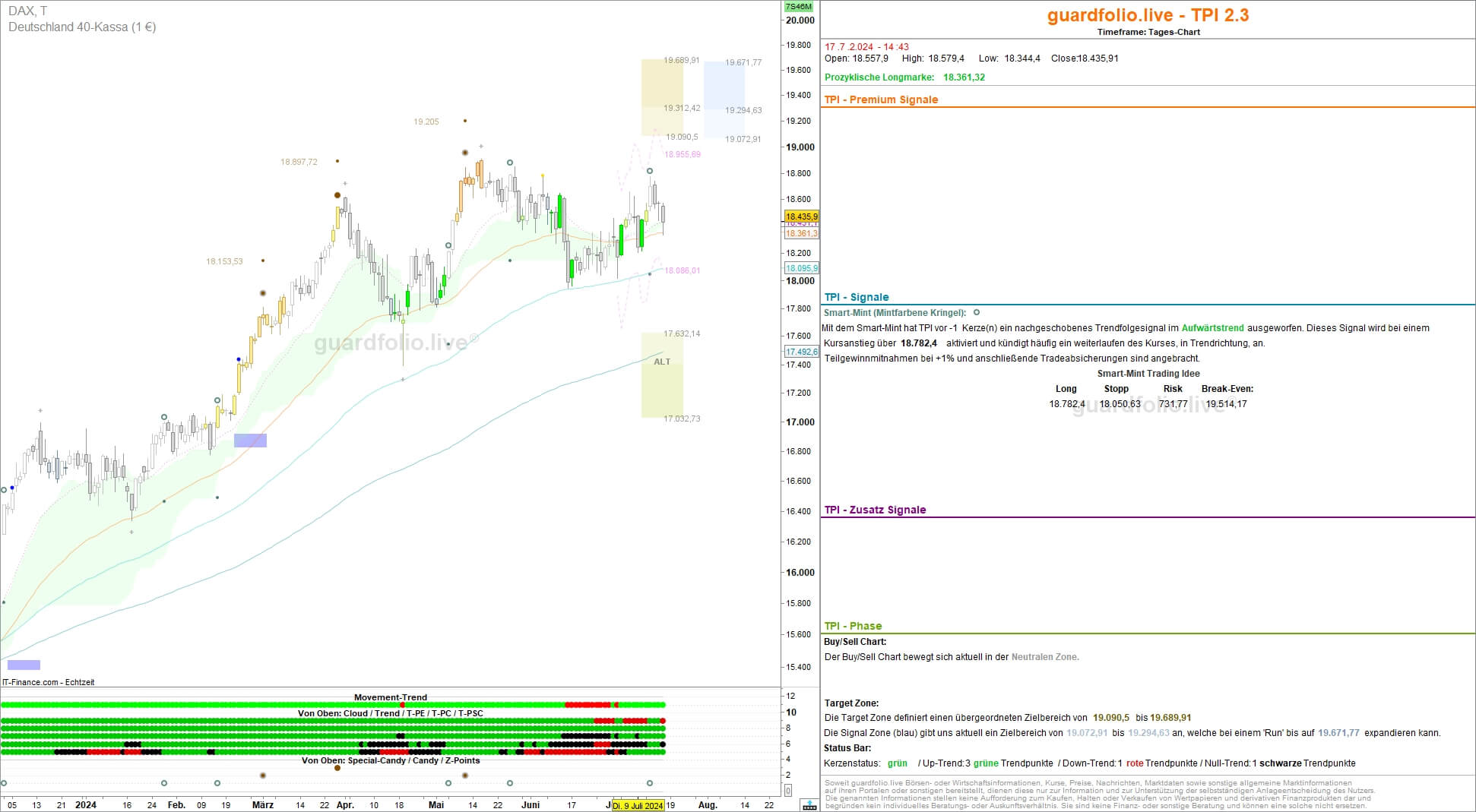Click the green 'grün' Kerzenstatus value
The width and height of the screenshot is (1476, 812).
coord(897,763)
